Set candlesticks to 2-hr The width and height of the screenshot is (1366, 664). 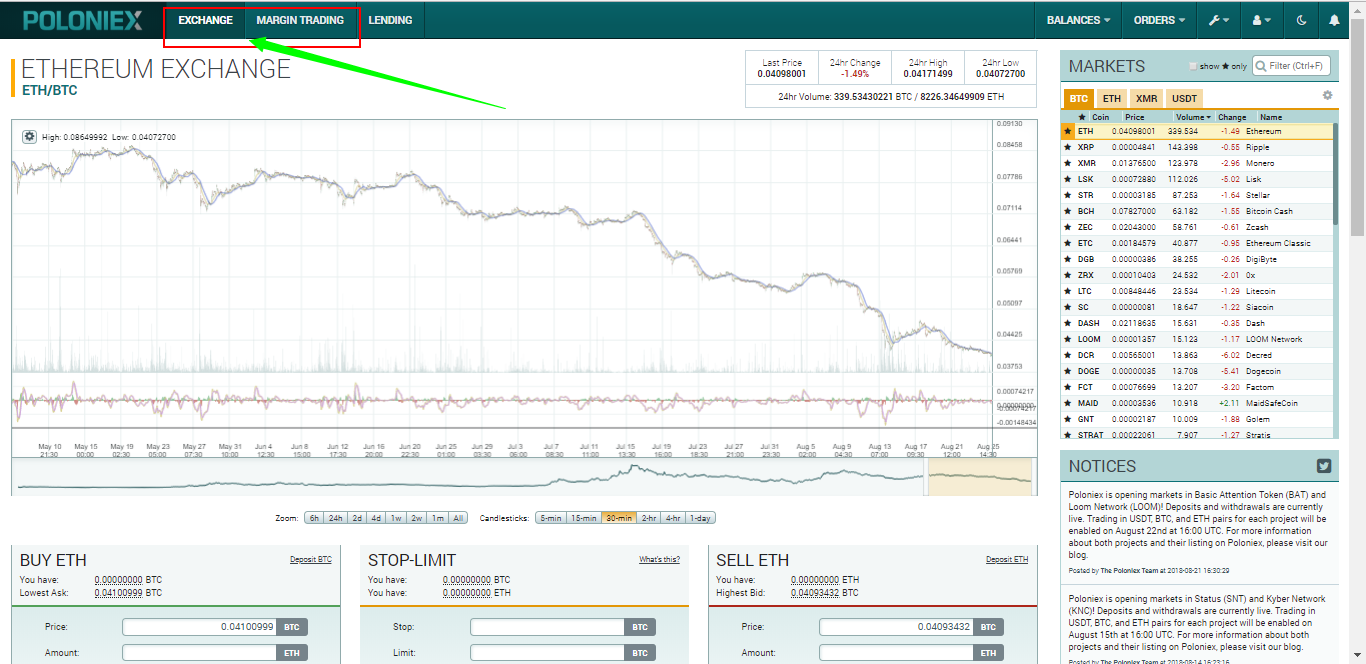649,518
